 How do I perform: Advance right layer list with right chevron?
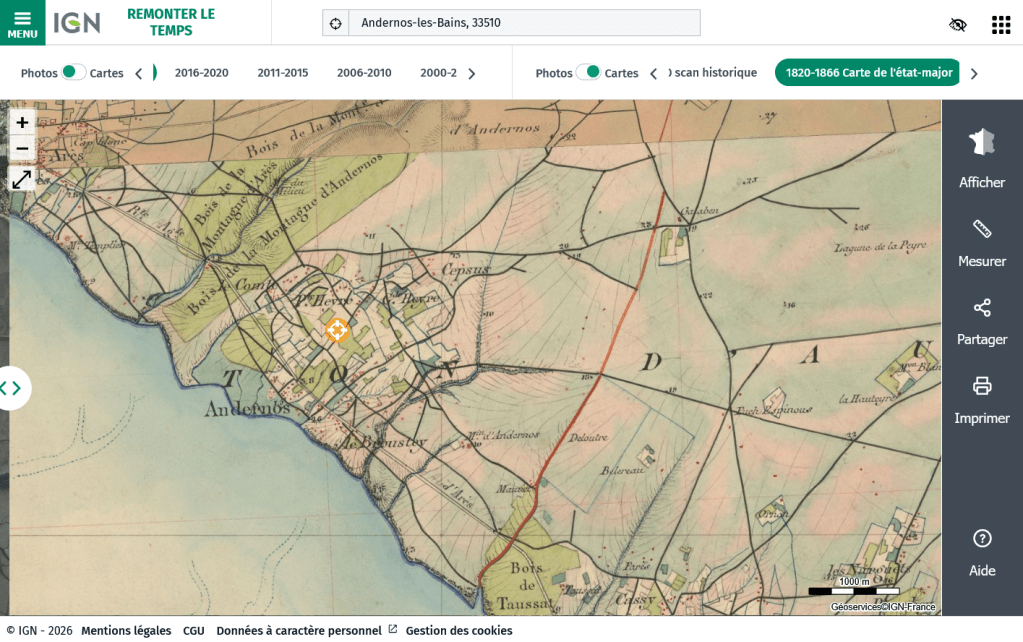(974, 73)
